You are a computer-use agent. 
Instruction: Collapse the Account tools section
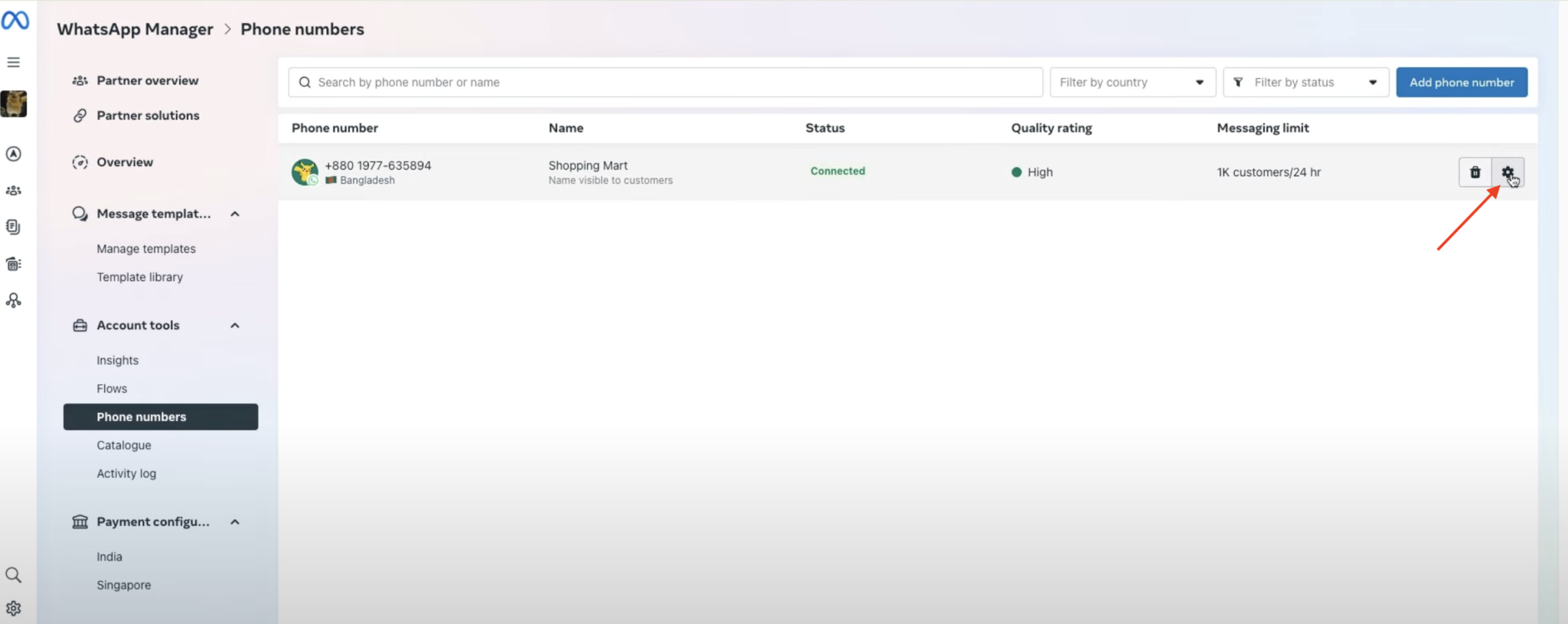235,325
